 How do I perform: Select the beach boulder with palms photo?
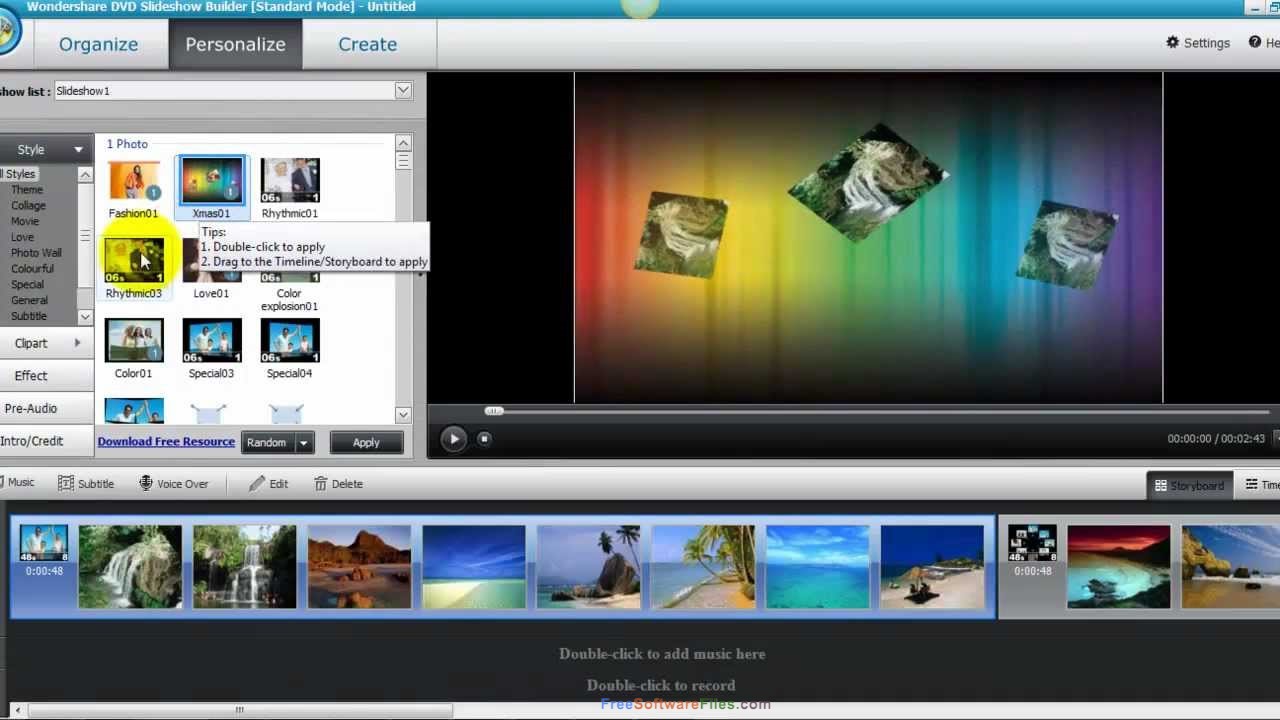[588, 566]
